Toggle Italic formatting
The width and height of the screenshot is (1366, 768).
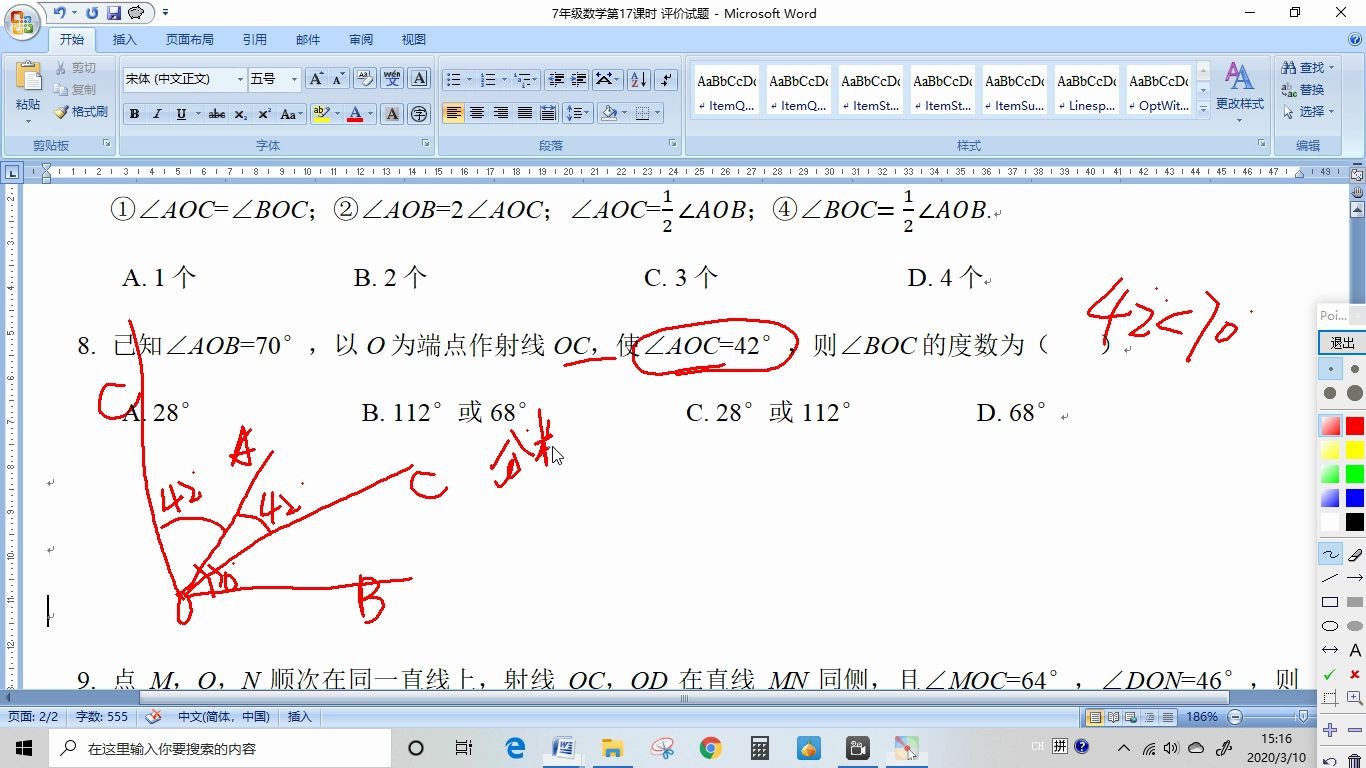[157, 114]
